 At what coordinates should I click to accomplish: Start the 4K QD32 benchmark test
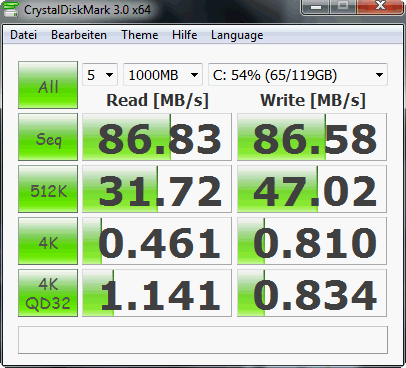(48, 293)
